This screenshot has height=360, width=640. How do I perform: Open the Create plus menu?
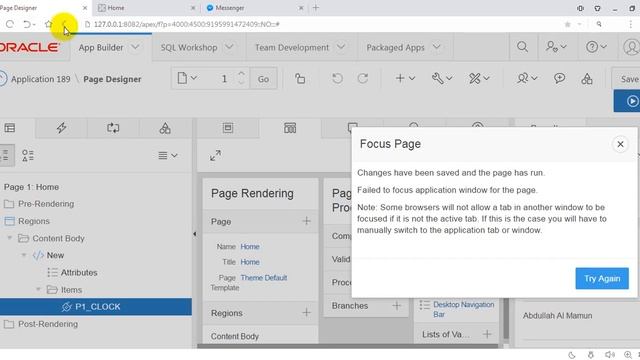[x=405, y=78]
